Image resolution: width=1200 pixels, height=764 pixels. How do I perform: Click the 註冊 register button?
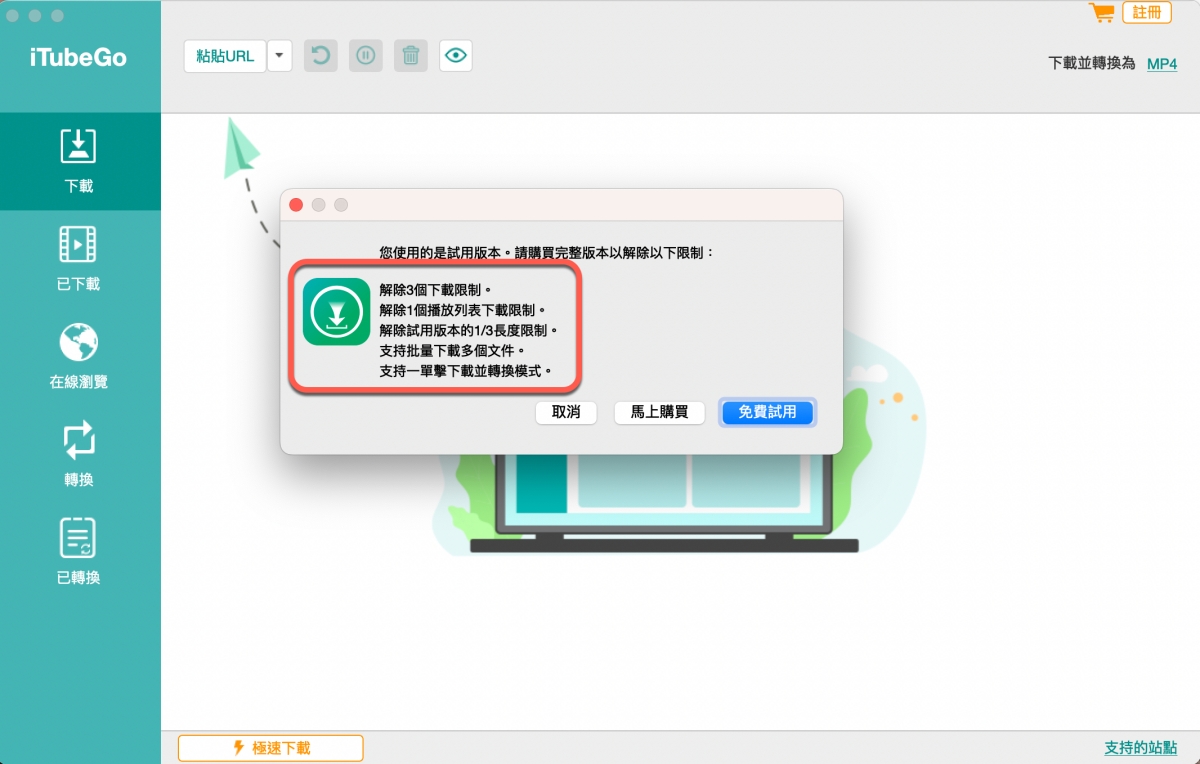(x=1147, y=13)
